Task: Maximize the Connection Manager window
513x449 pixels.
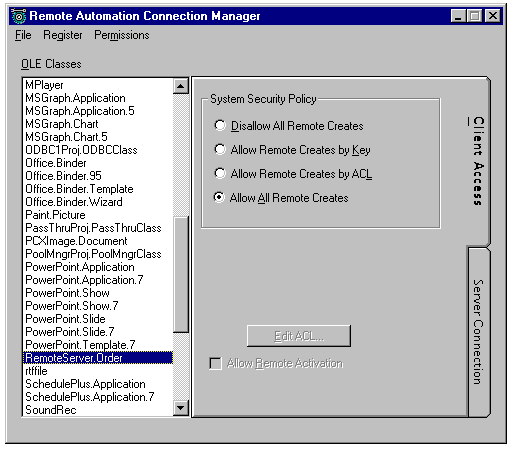Action: coord(475,16)
